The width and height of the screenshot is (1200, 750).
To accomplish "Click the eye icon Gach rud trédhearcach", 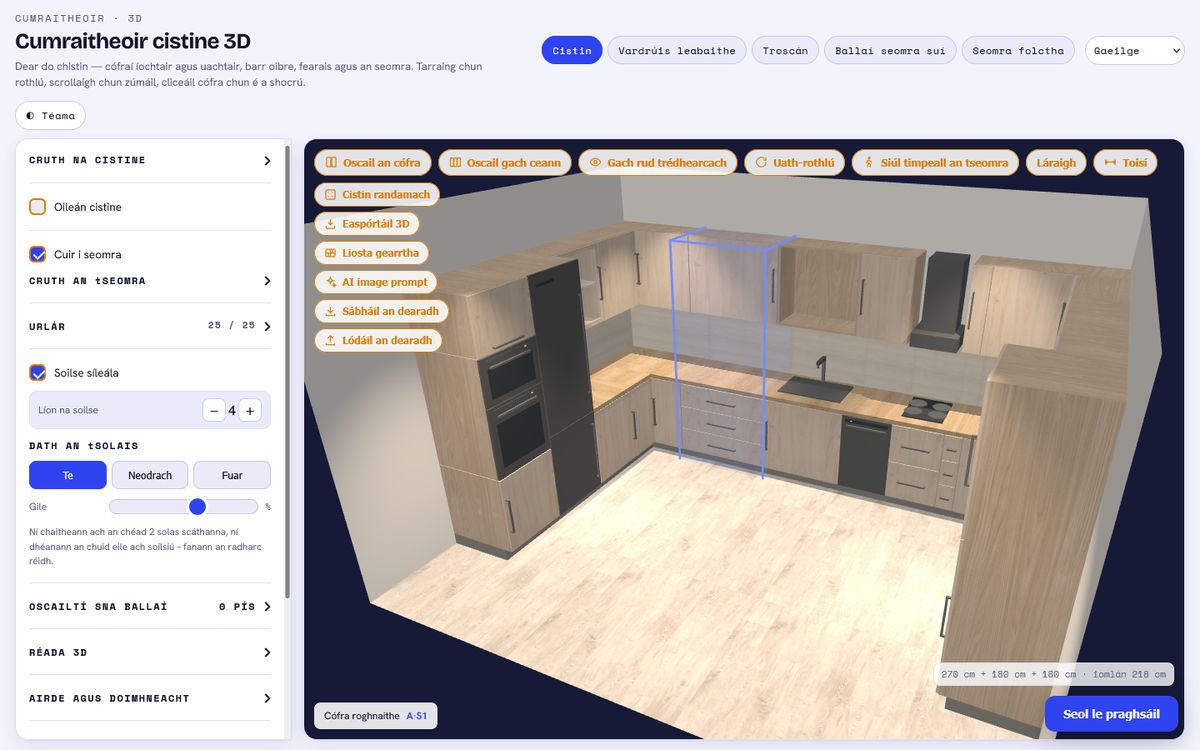I will 595,163.
